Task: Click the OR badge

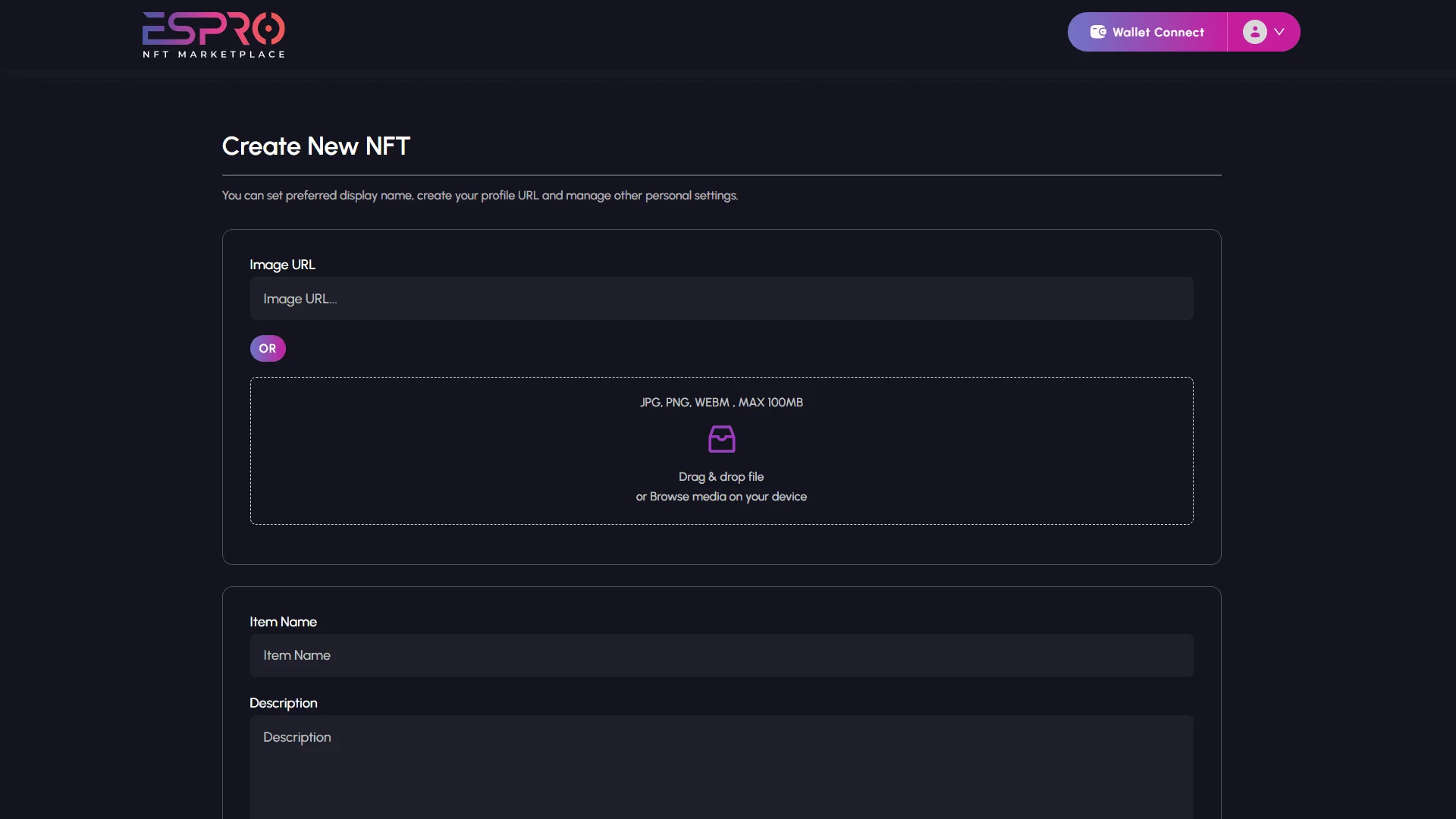Action: tap(268, 349)
